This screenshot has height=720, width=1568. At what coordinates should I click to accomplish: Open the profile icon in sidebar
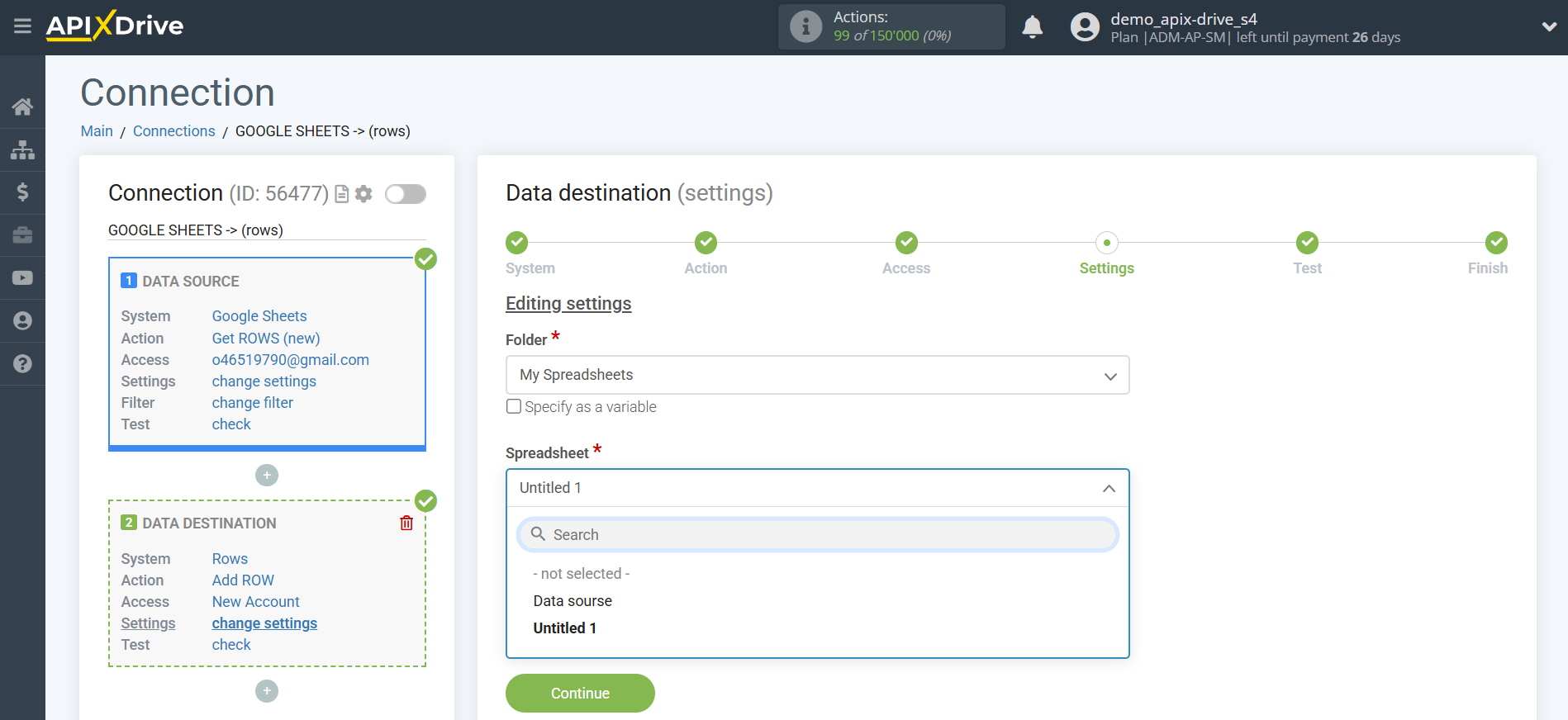point(22,321)
